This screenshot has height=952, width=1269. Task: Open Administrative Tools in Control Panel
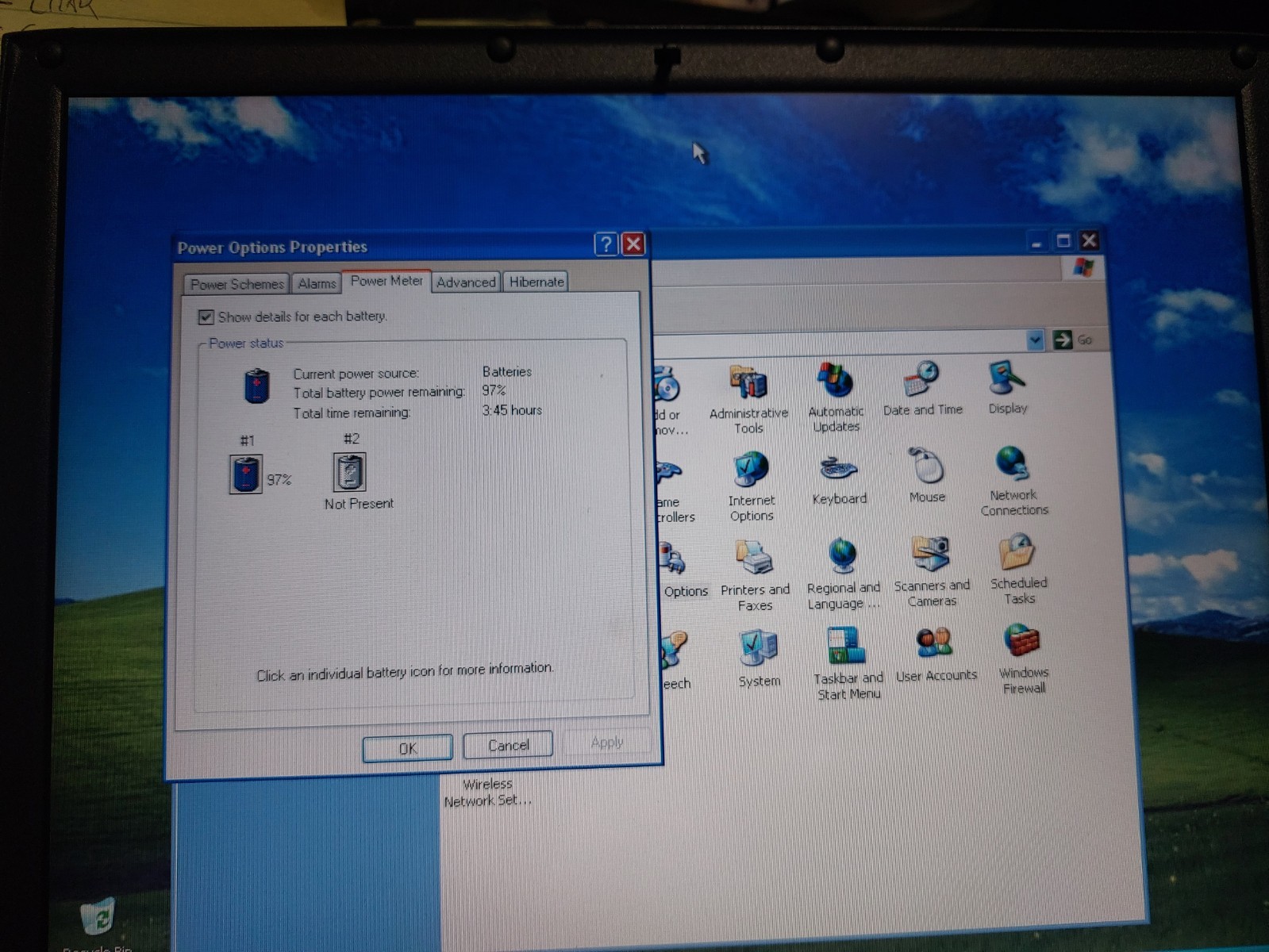pos(748,383)
